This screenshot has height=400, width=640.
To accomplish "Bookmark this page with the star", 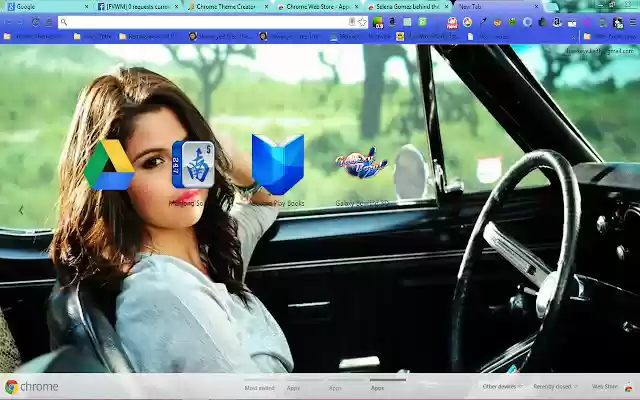I will click(x=362, y=22).
